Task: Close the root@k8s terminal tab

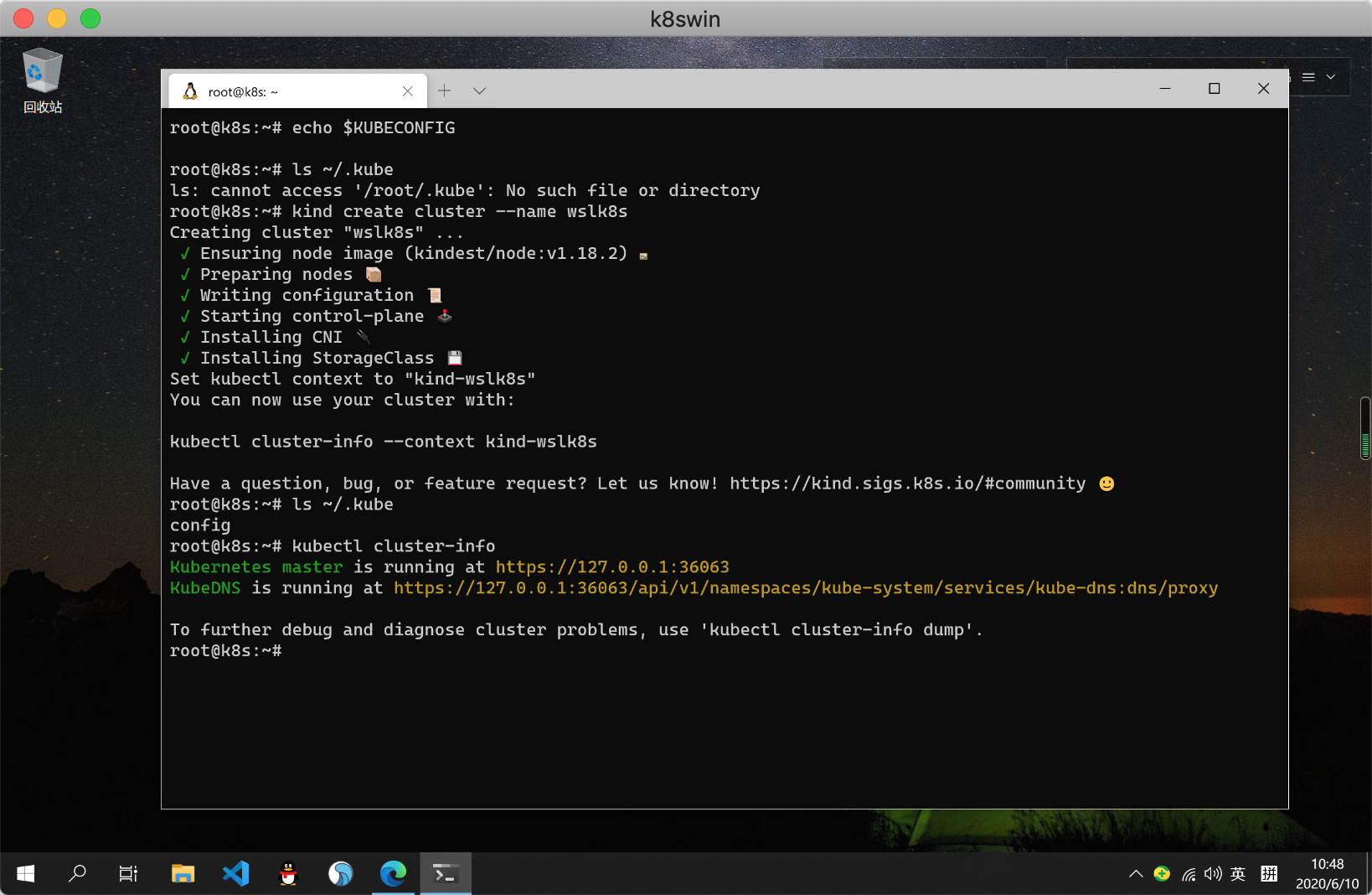Action: (x=408, y=91)
